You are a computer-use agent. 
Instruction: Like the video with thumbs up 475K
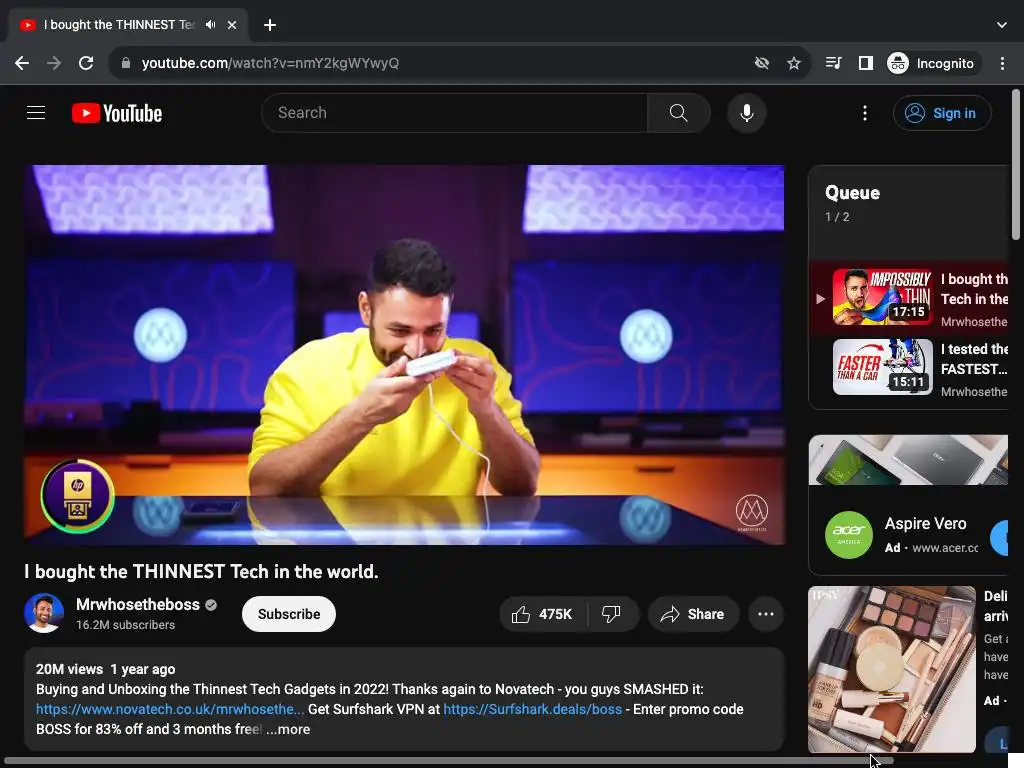(x=543, y=614)
